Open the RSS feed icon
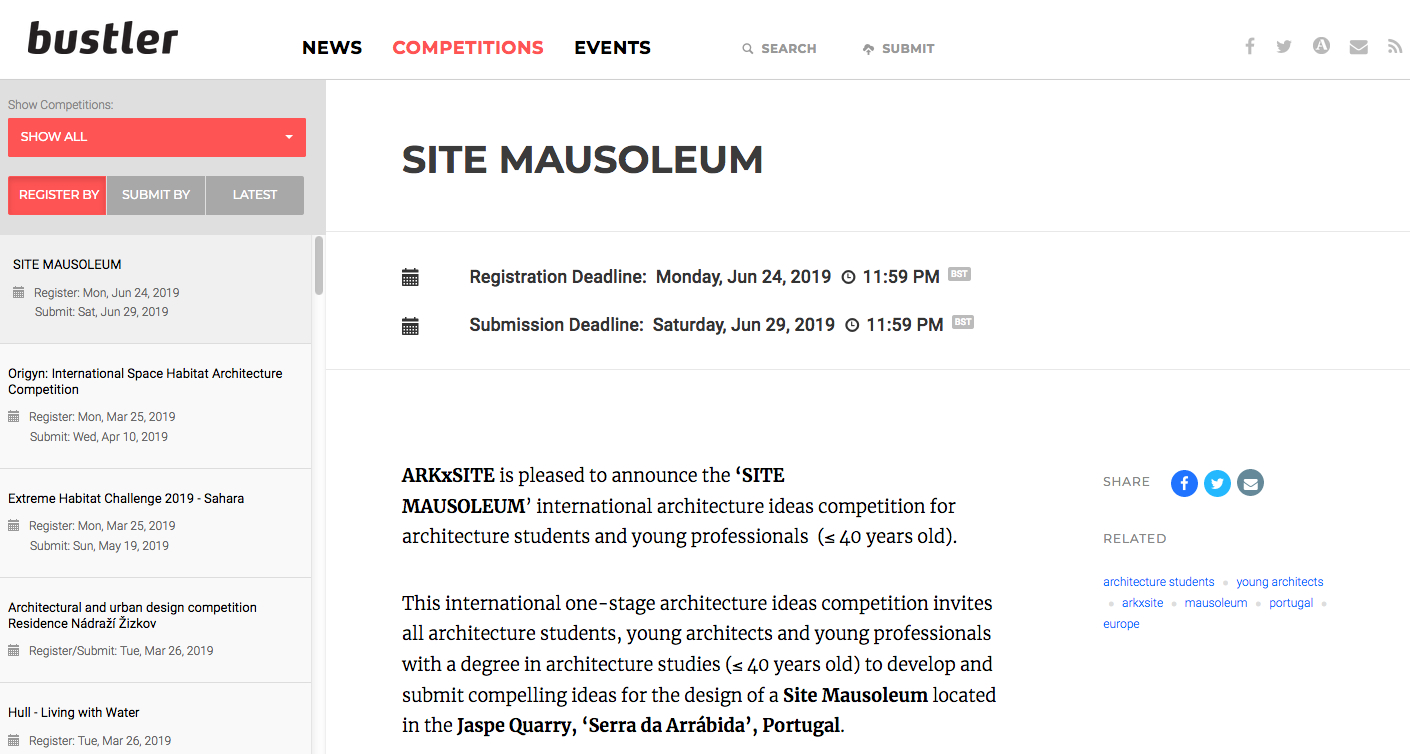Image resolution: width=1410 pixels, height=754 pixels. pyautogui.click(x=1395, y=46)
